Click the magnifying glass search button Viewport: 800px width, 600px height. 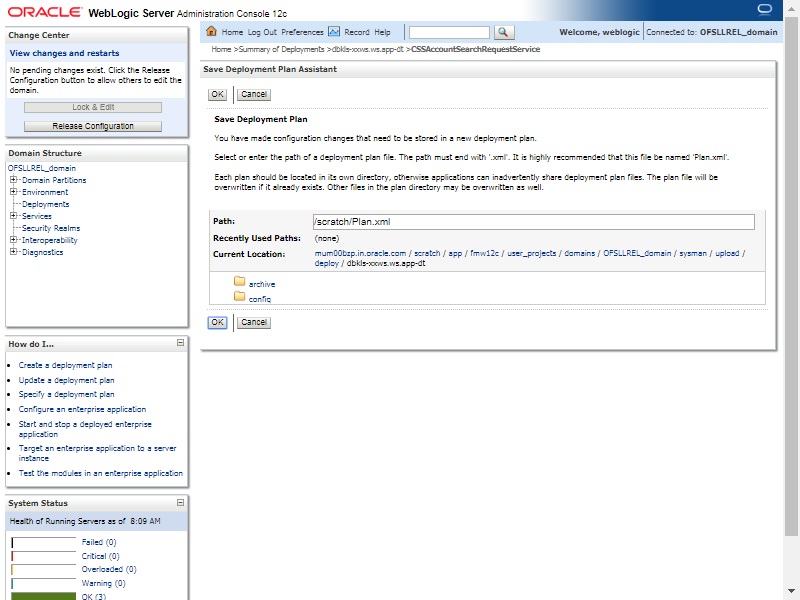click(x=503, y=32)
